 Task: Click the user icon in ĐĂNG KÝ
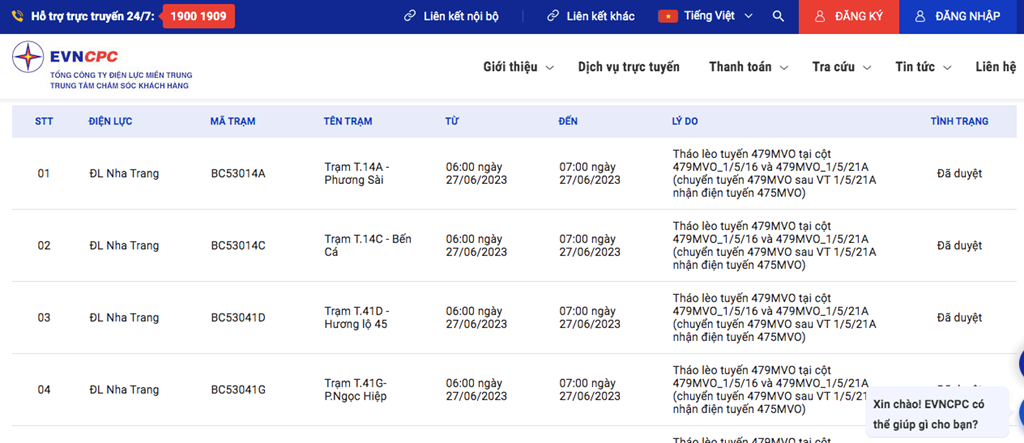tap(820, 17)
